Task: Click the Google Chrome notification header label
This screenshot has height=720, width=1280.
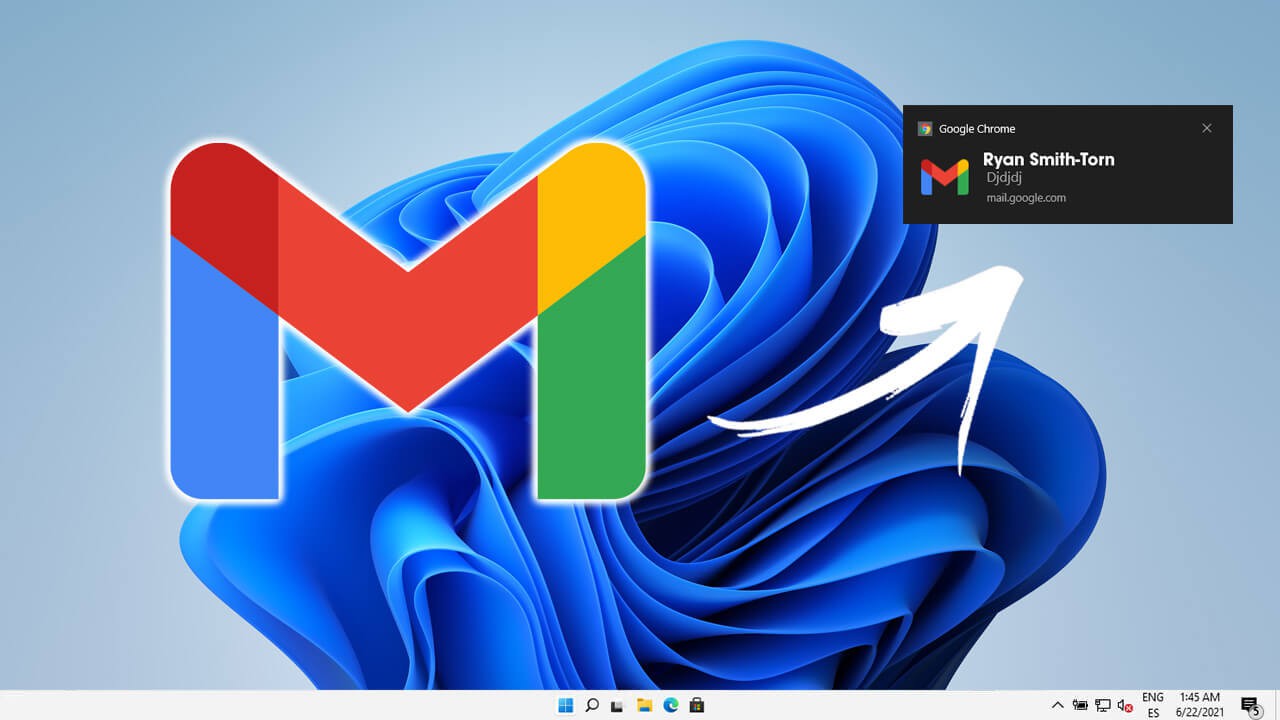Action: [977, 129]
